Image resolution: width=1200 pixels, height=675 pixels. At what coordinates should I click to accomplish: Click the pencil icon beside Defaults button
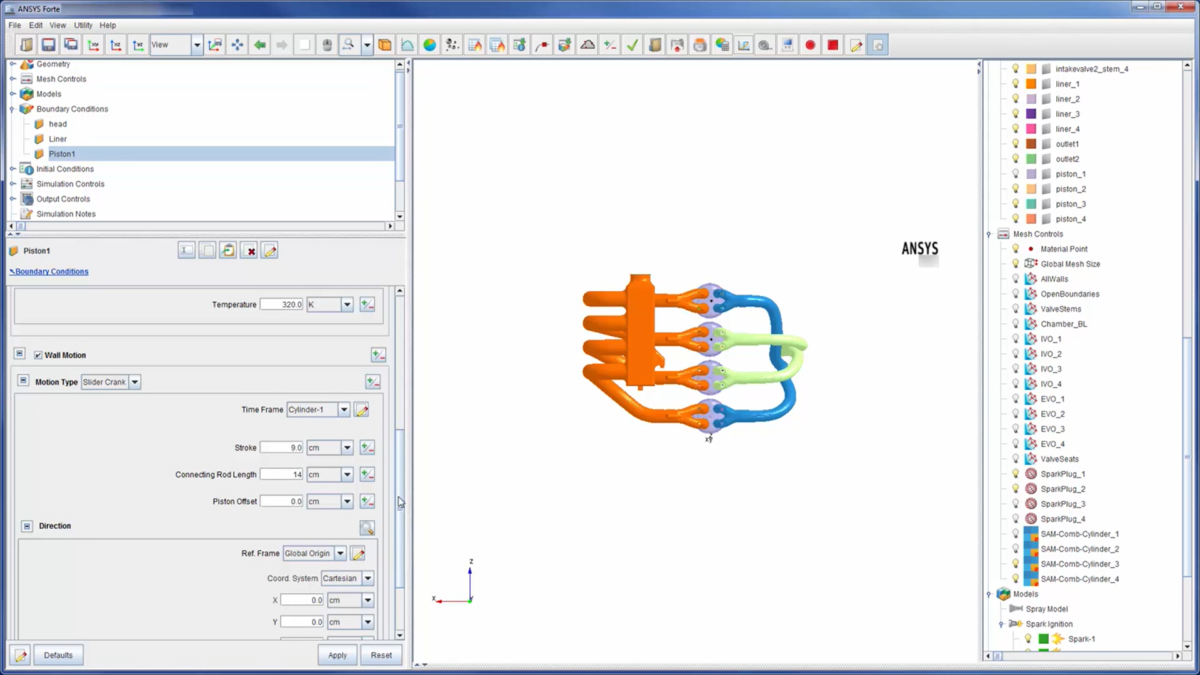tap(21, 655)
